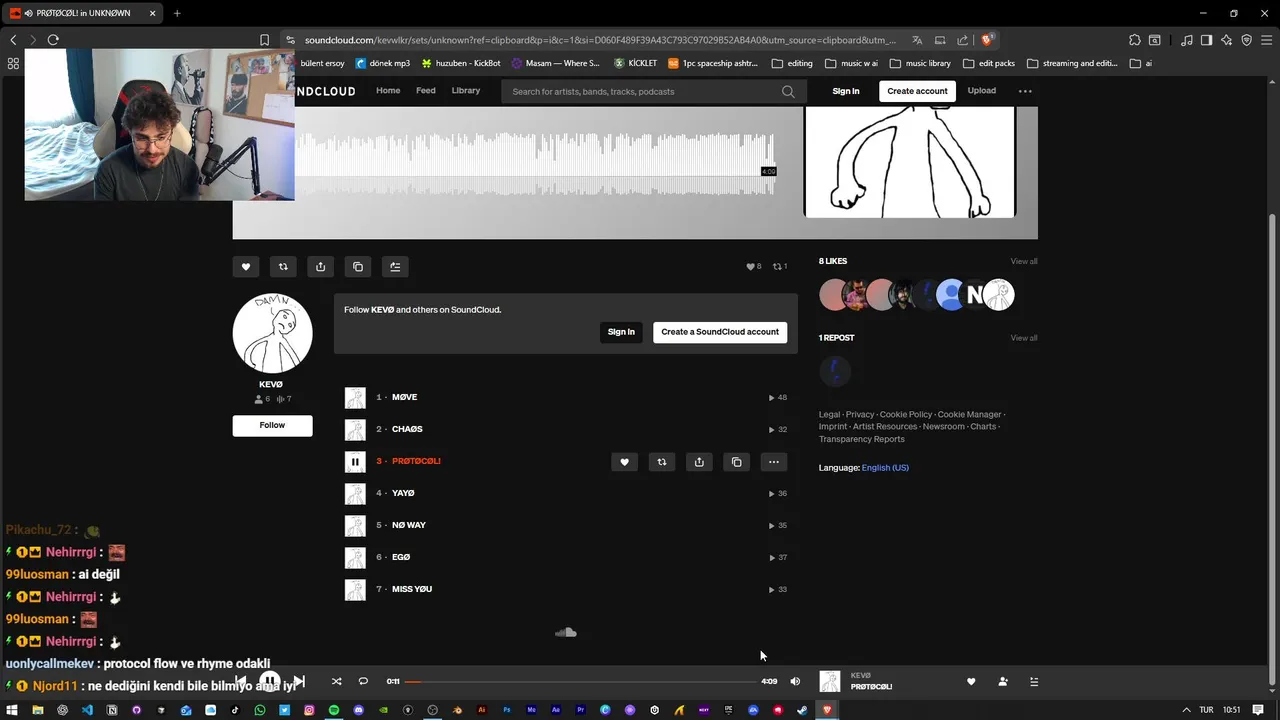Seek on the bottom player progress bar

tap(581, 682)
